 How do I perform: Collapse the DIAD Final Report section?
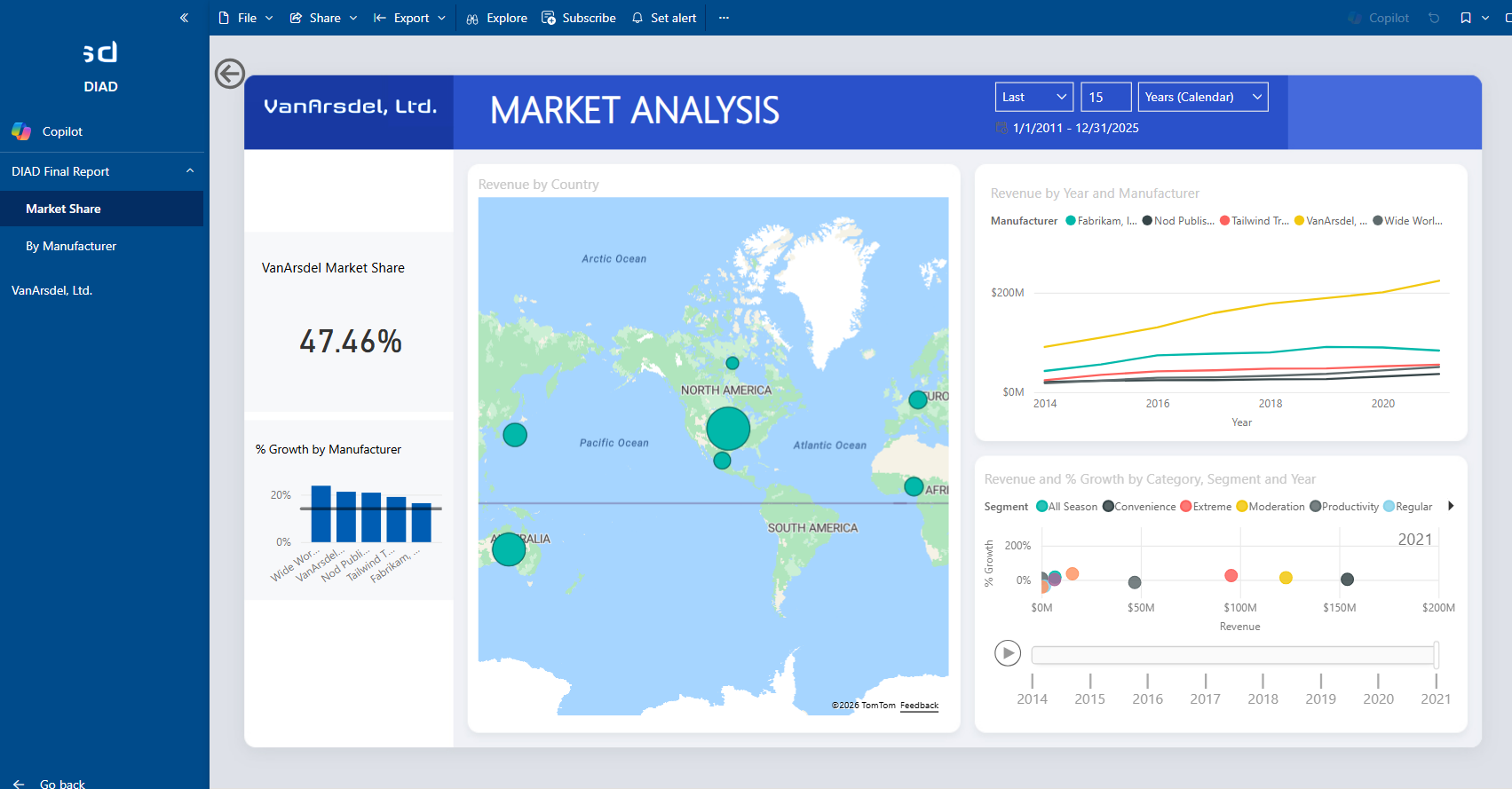(x=189, y=171)
